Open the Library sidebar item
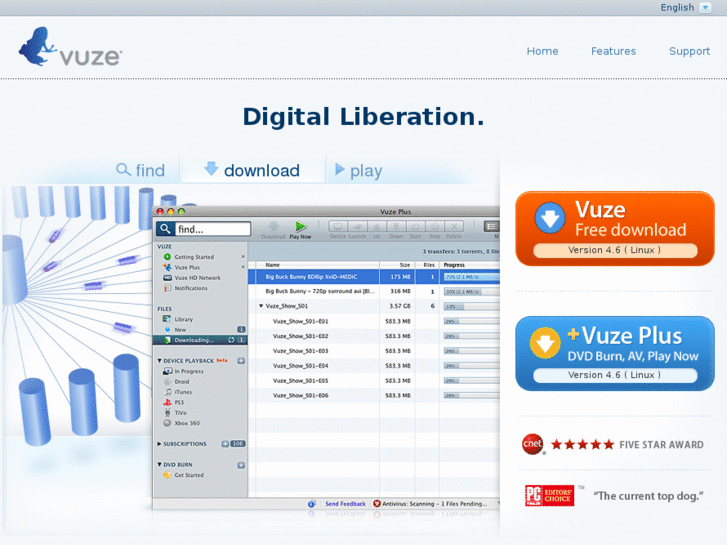The width and height of the screenshot is (727, 545). coord(183,319)
